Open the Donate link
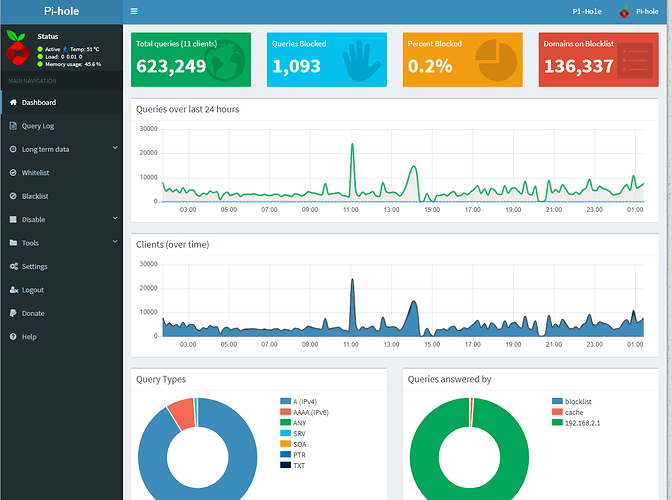The image size is (672, 500). (x=62, y=313)
